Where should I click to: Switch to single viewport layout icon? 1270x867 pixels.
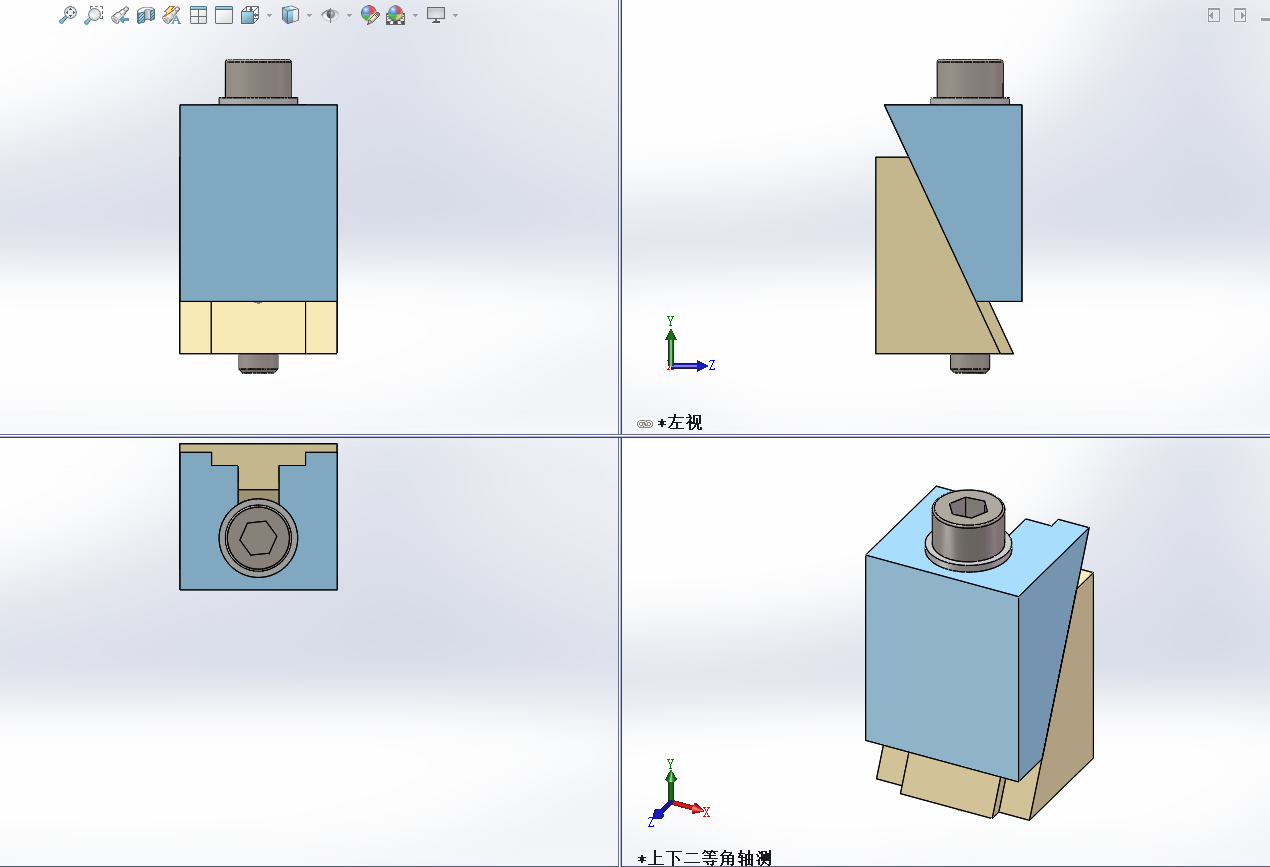click(x=224, y=15)
